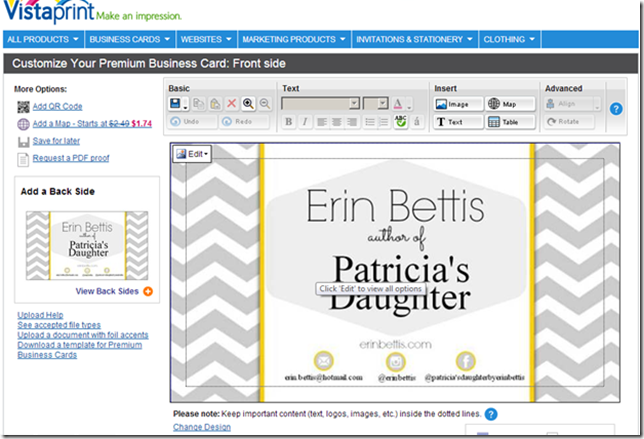Open the Invitations & Stationery menu

click(414, 39)
